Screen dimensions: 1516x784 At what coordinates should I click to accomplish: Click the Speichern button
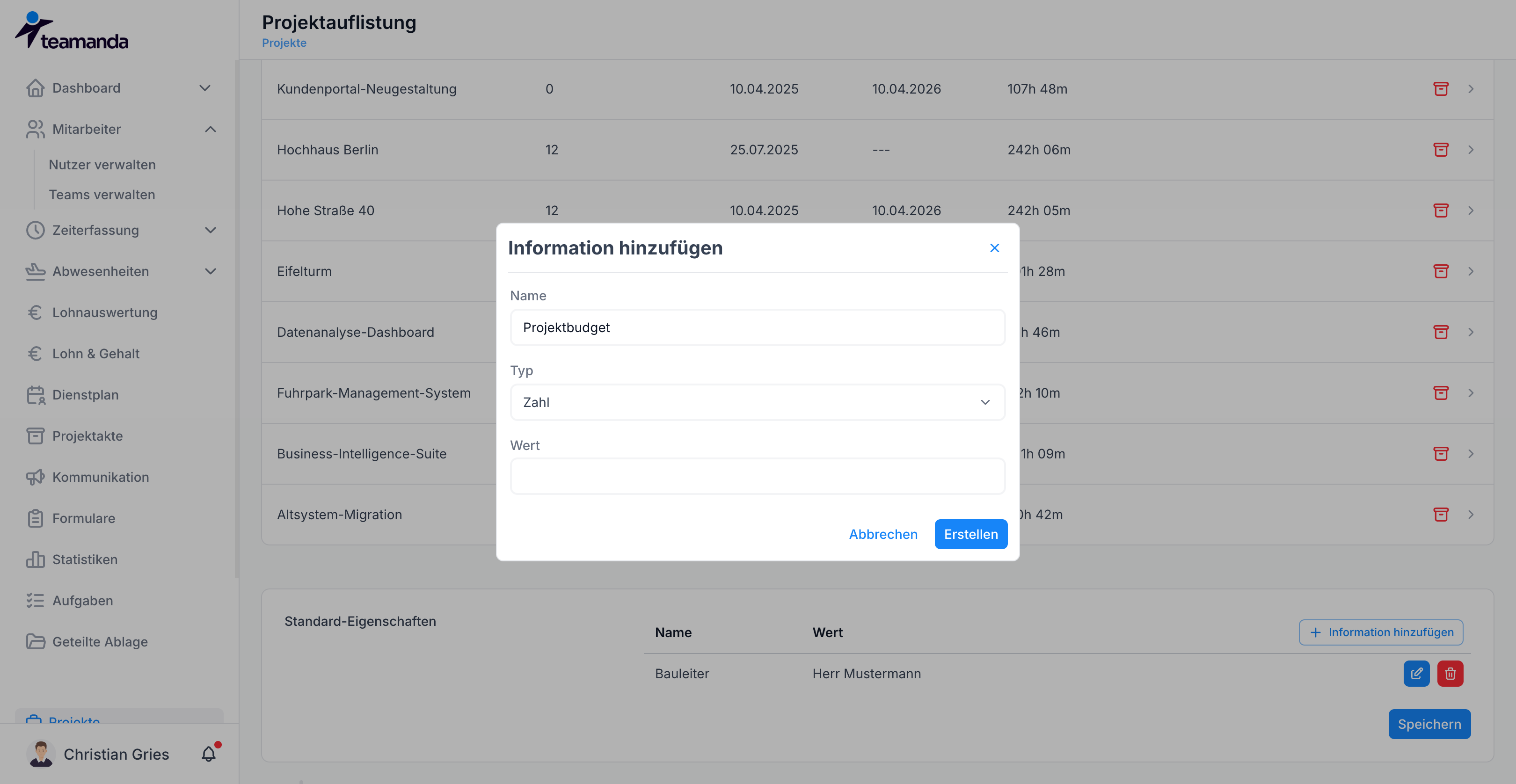[1429, 724]
